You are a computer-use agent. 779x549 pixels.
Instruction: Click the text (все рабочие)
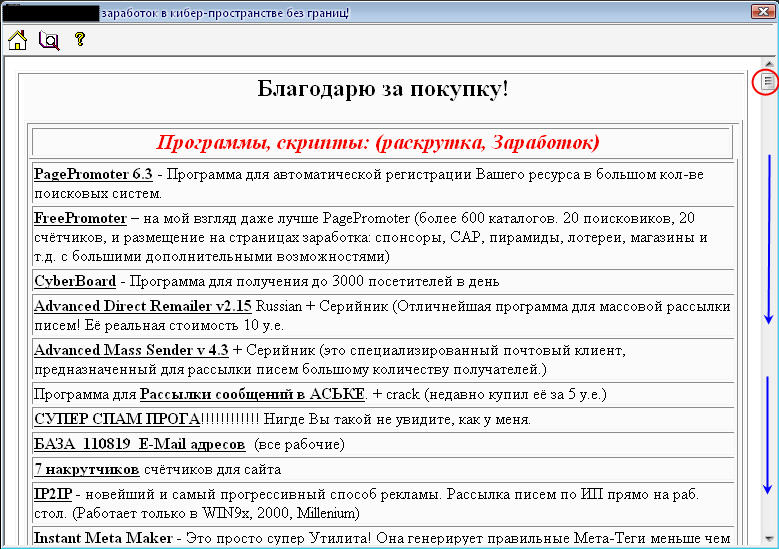(300, 444)
